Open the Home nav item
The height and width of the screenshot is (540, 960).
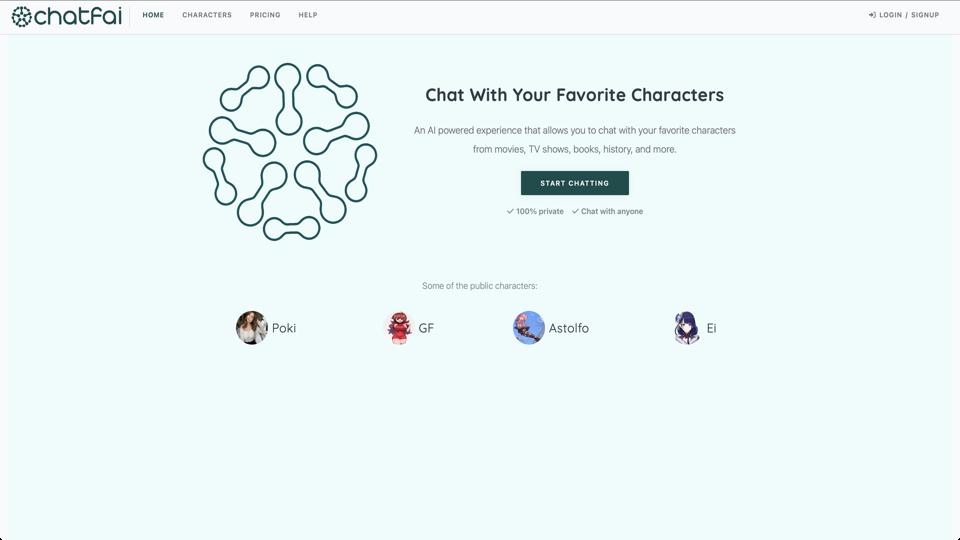click(153, 16)
